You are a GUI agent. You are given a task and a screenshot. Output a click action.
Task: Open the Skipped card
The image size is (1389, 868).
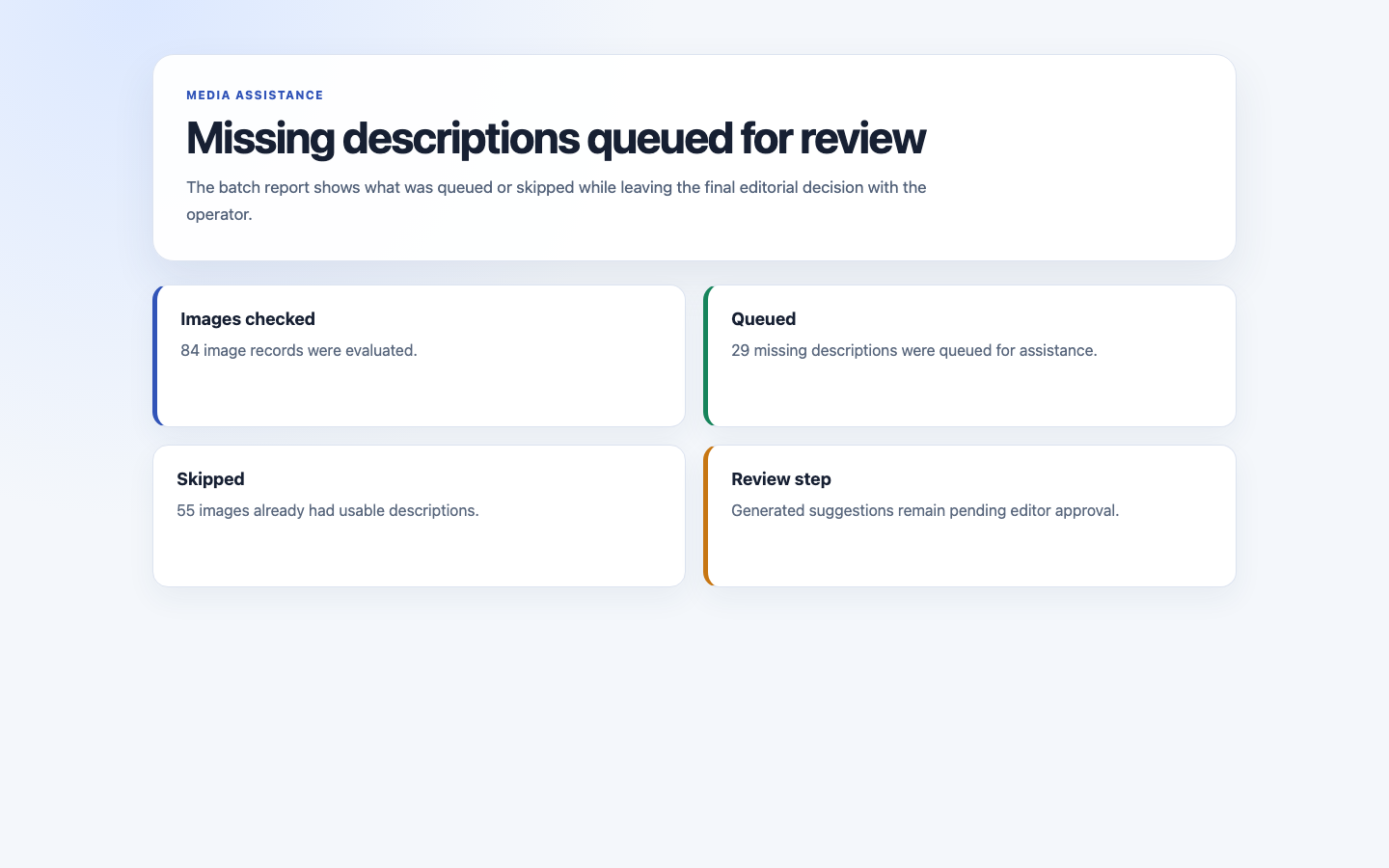(419, 516)
